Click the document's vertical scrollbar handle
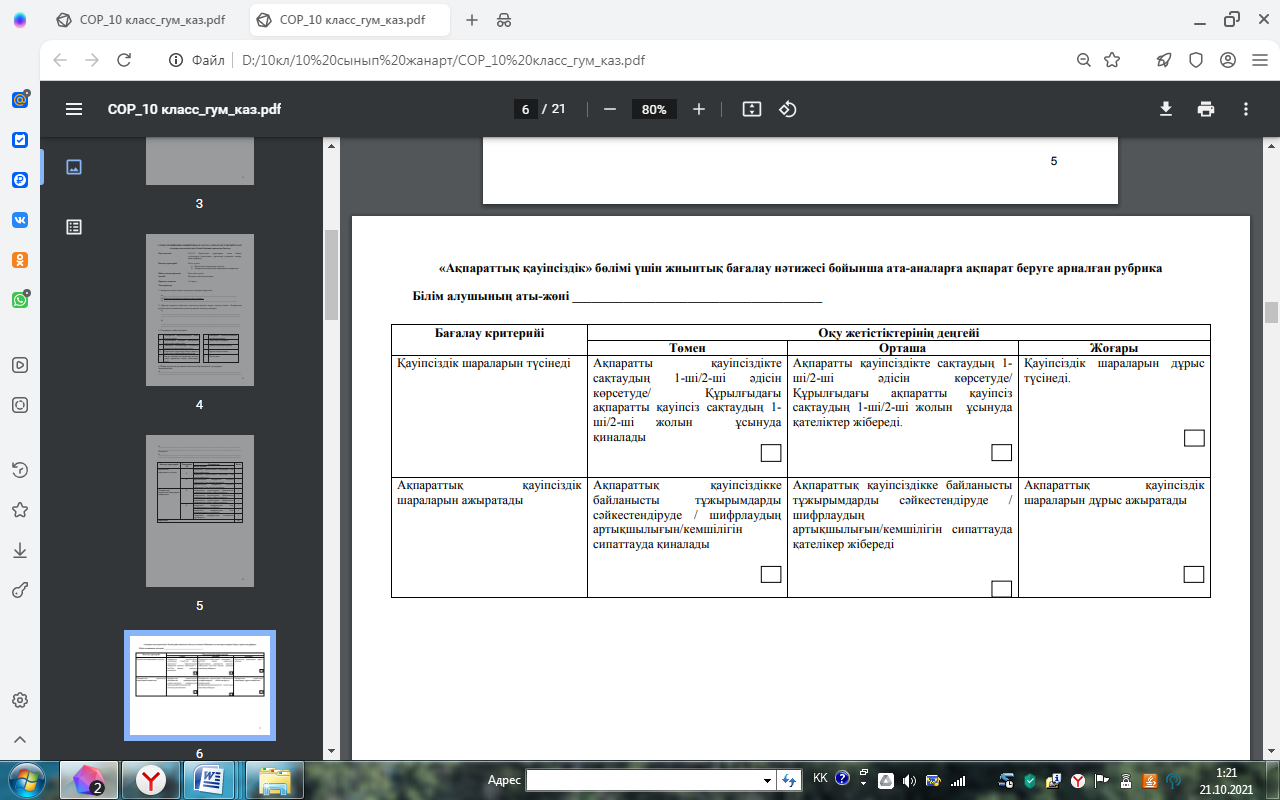Screen dimensions: 1280x800 1272,312
